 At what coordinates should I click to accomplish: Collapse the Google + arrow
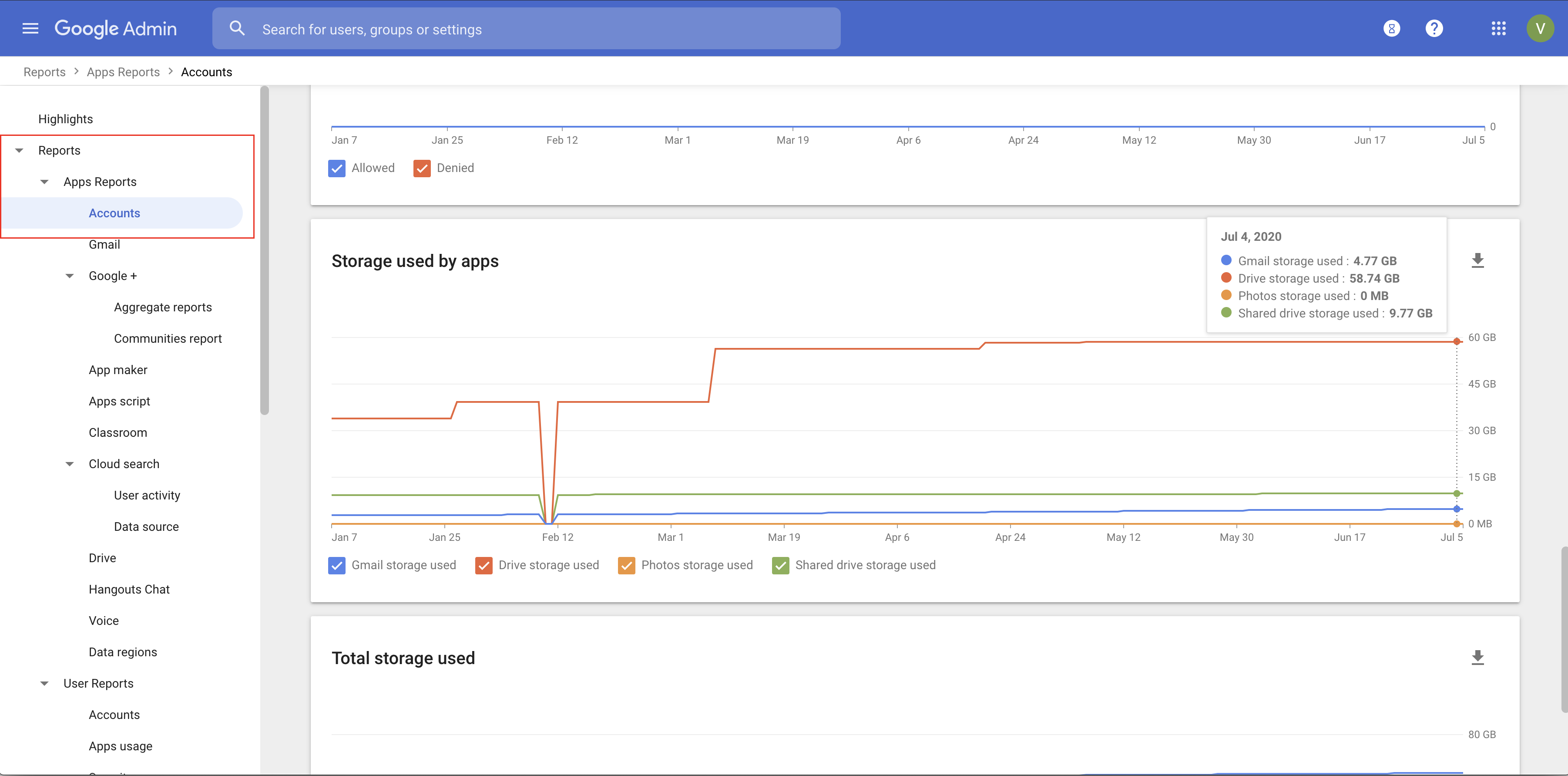coord(69,276)
